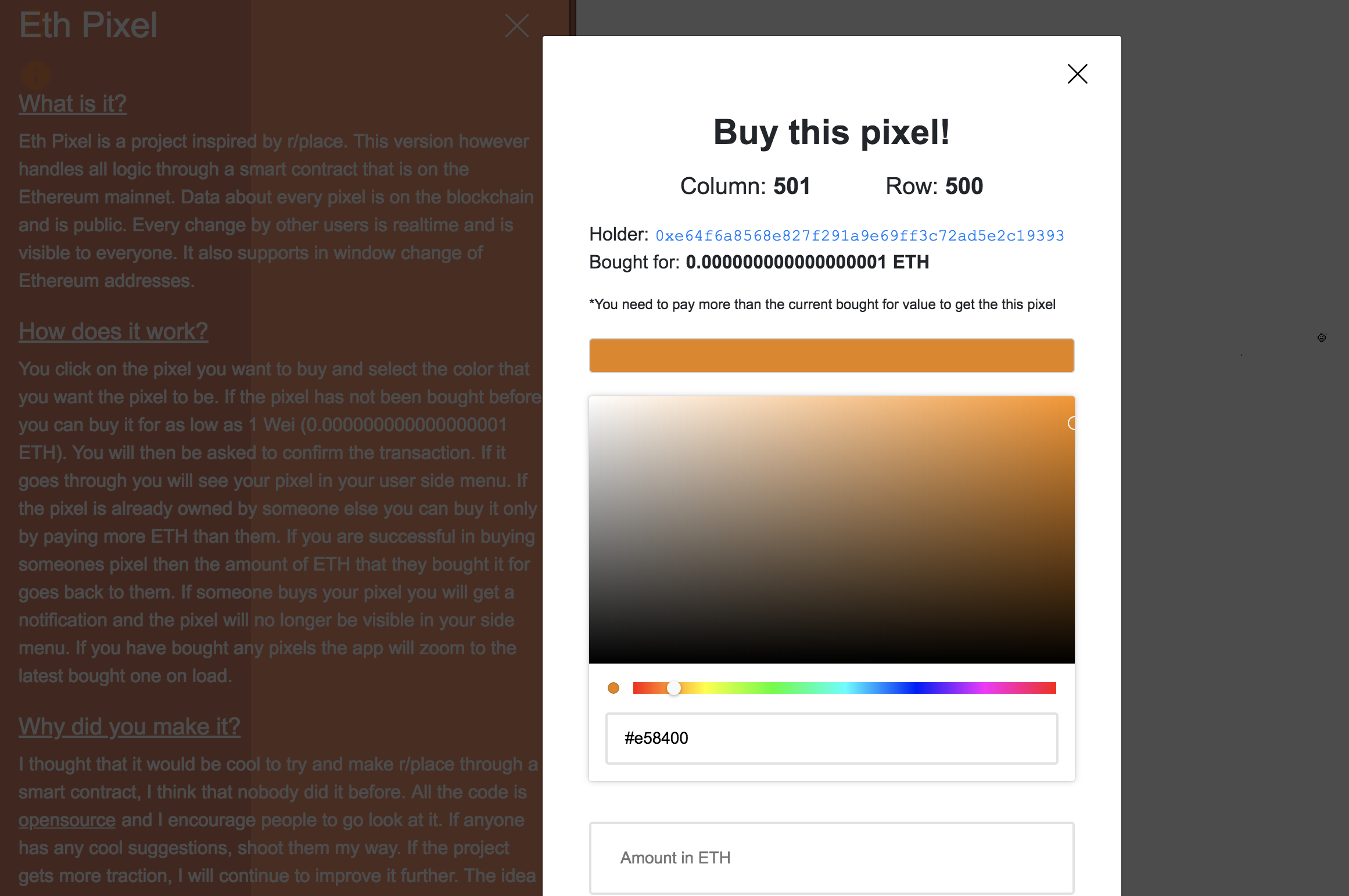The width and height of the screenshot is (1349, 896).
Task: Focus the #e58400 hex color field
Action: 831,738
